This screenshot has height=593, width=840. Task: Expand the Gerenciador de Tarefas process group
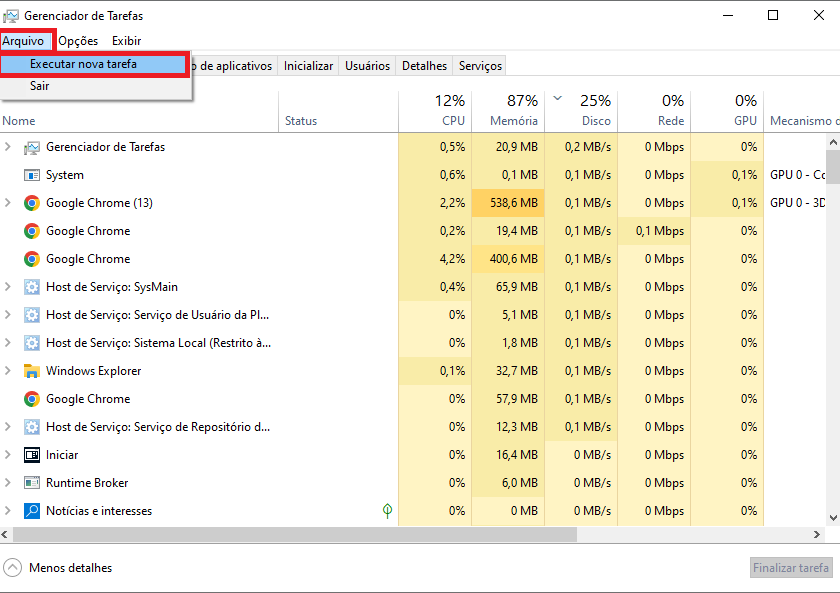[8, 147]
